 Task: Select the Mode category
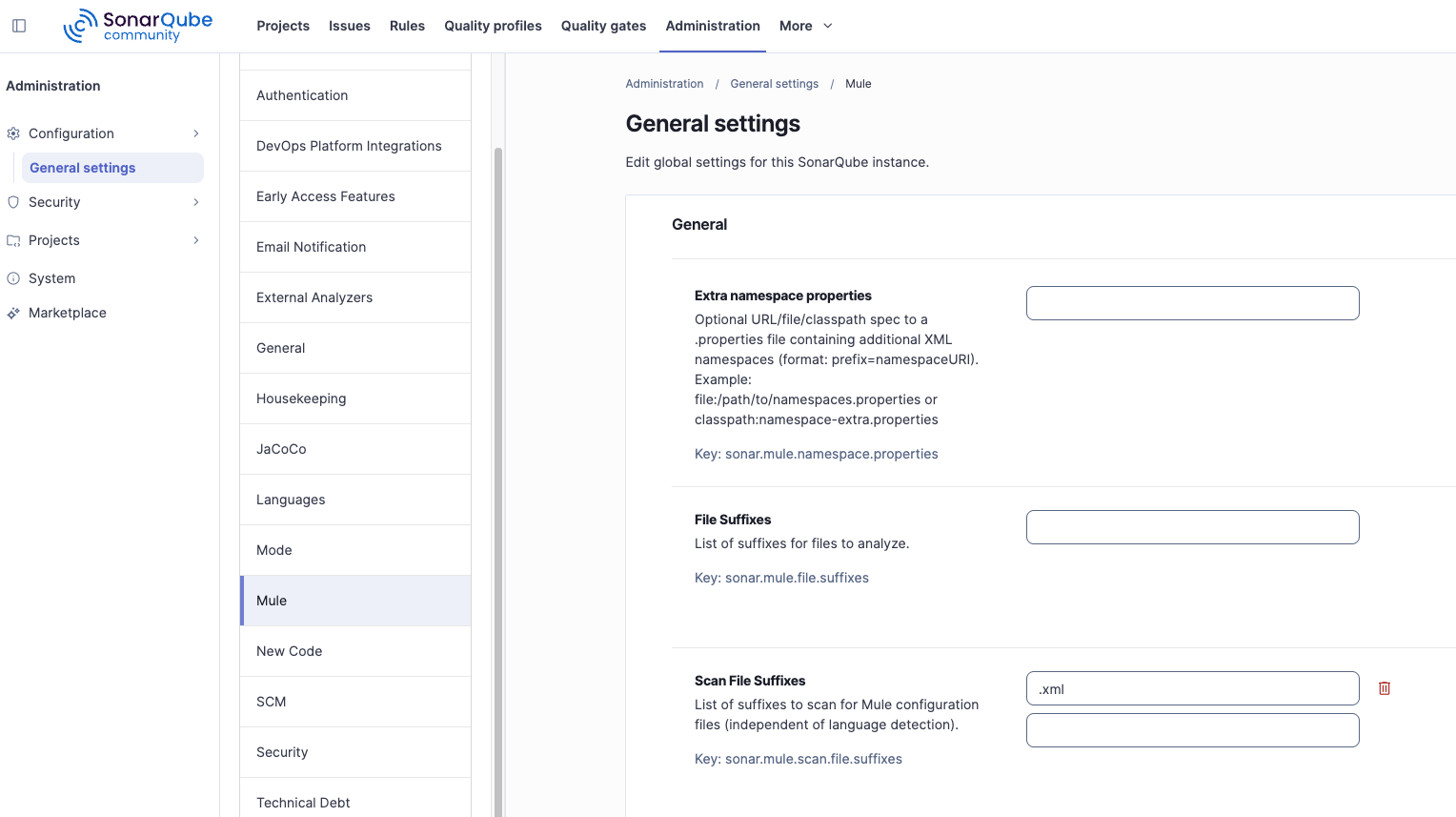point(355,550)
